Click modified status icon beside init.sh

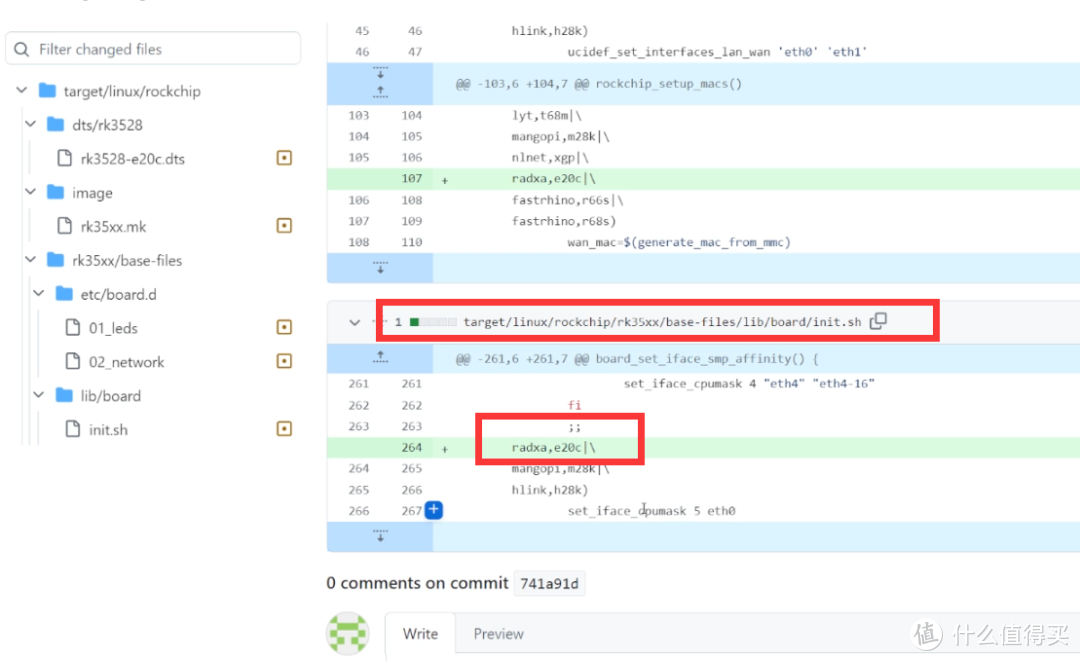284,429
